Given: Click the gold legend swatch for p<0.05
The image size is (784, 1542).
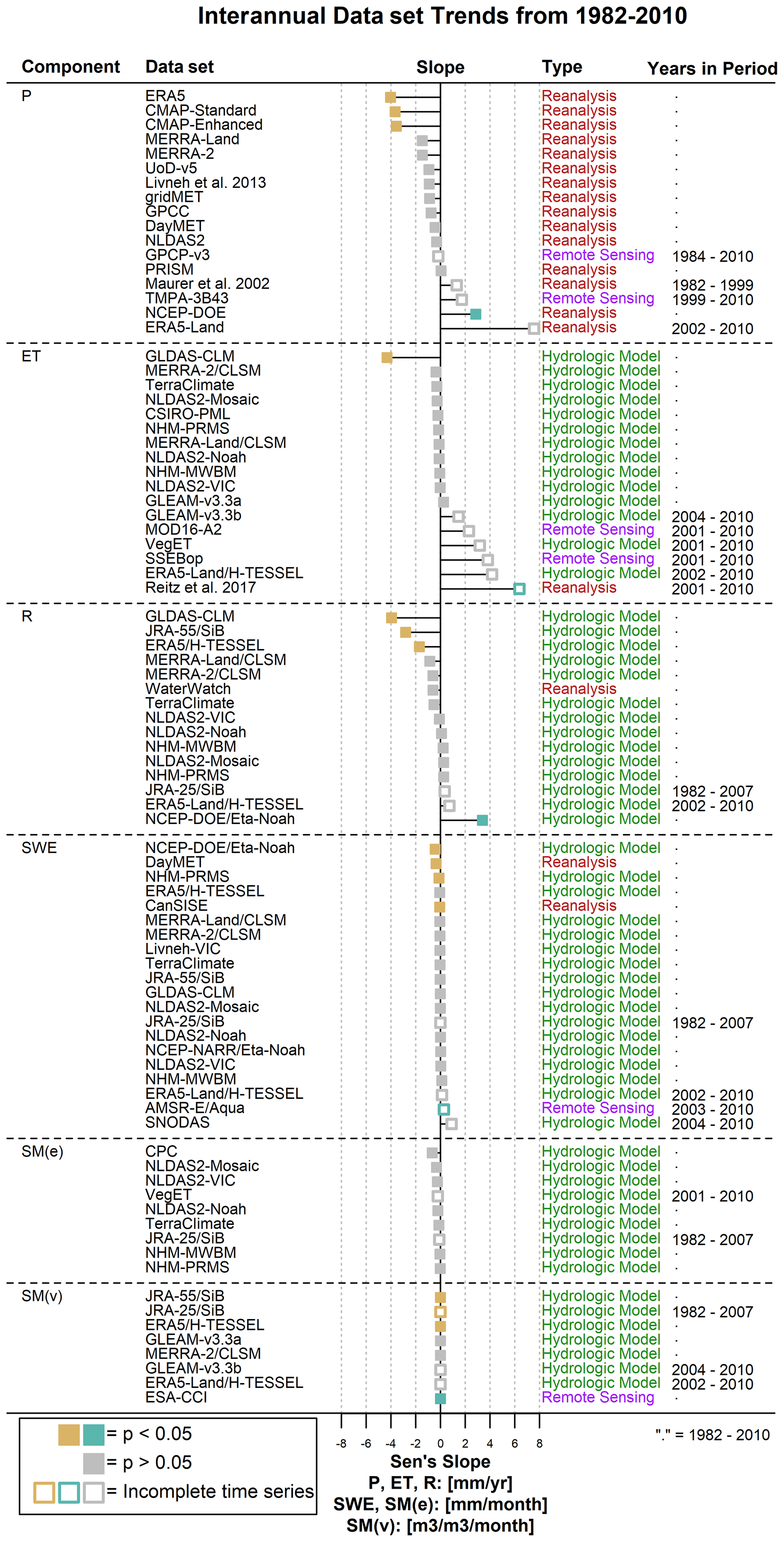Looking at the screenshot, I should 69,1435.
